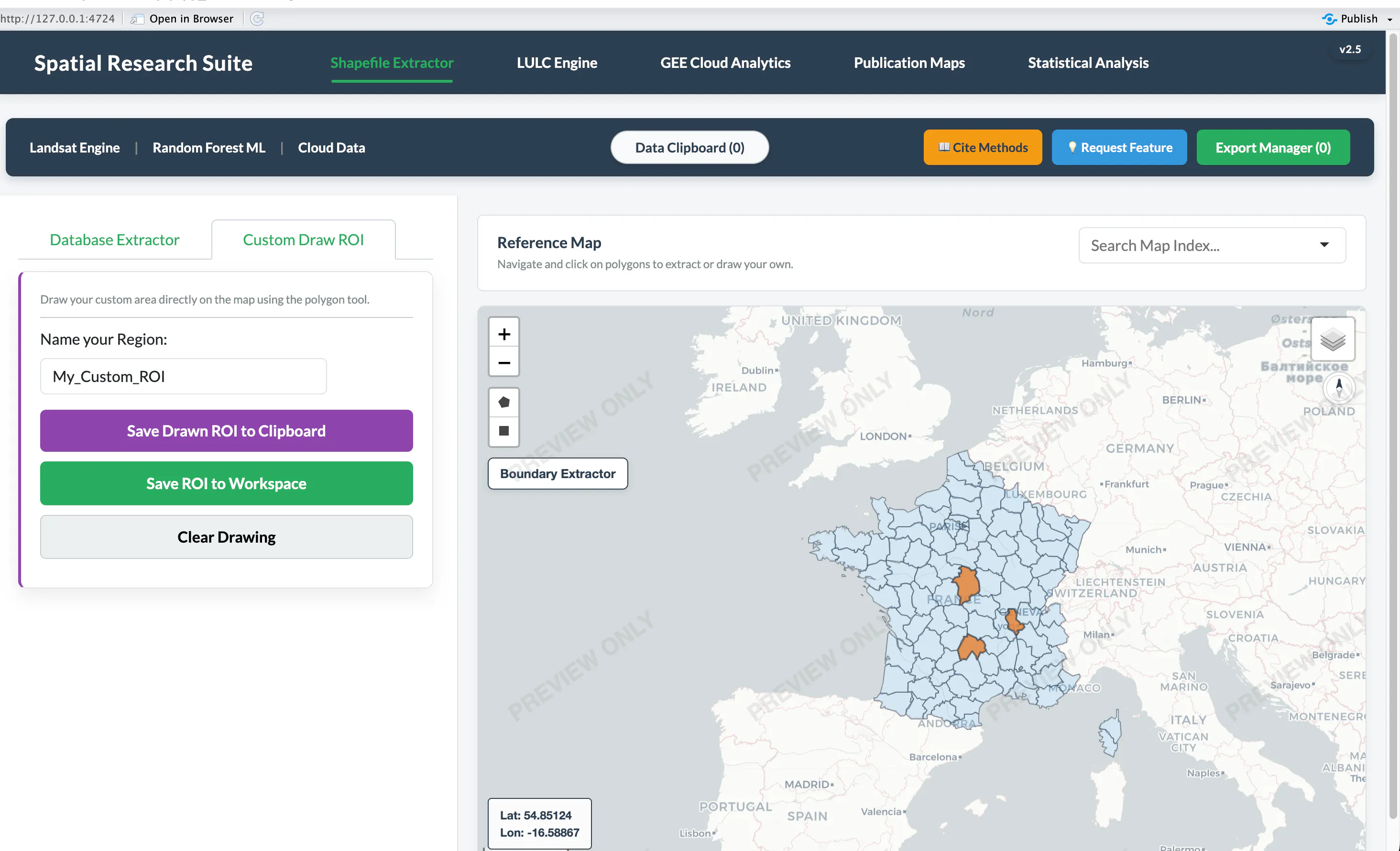The width and height of the screenshot is (1400, 851).
Task: Open the Data Clipboard (0) button
Action: tap(690, 148)
